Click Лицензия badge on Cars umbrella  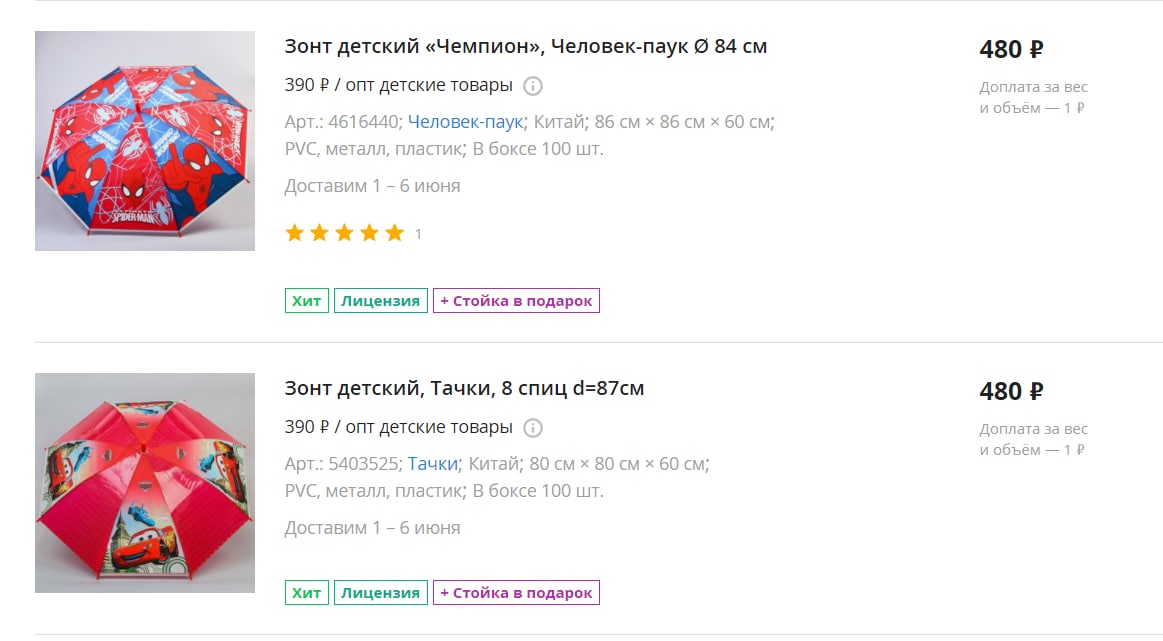click(380, 593)
